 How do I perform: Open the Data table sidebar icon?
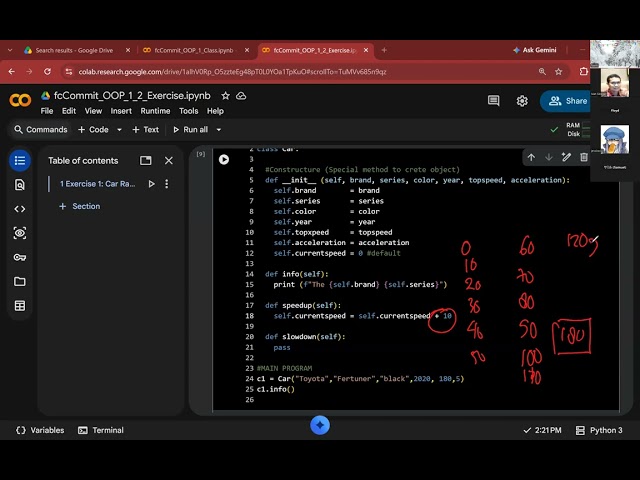[x=20, y=306]
